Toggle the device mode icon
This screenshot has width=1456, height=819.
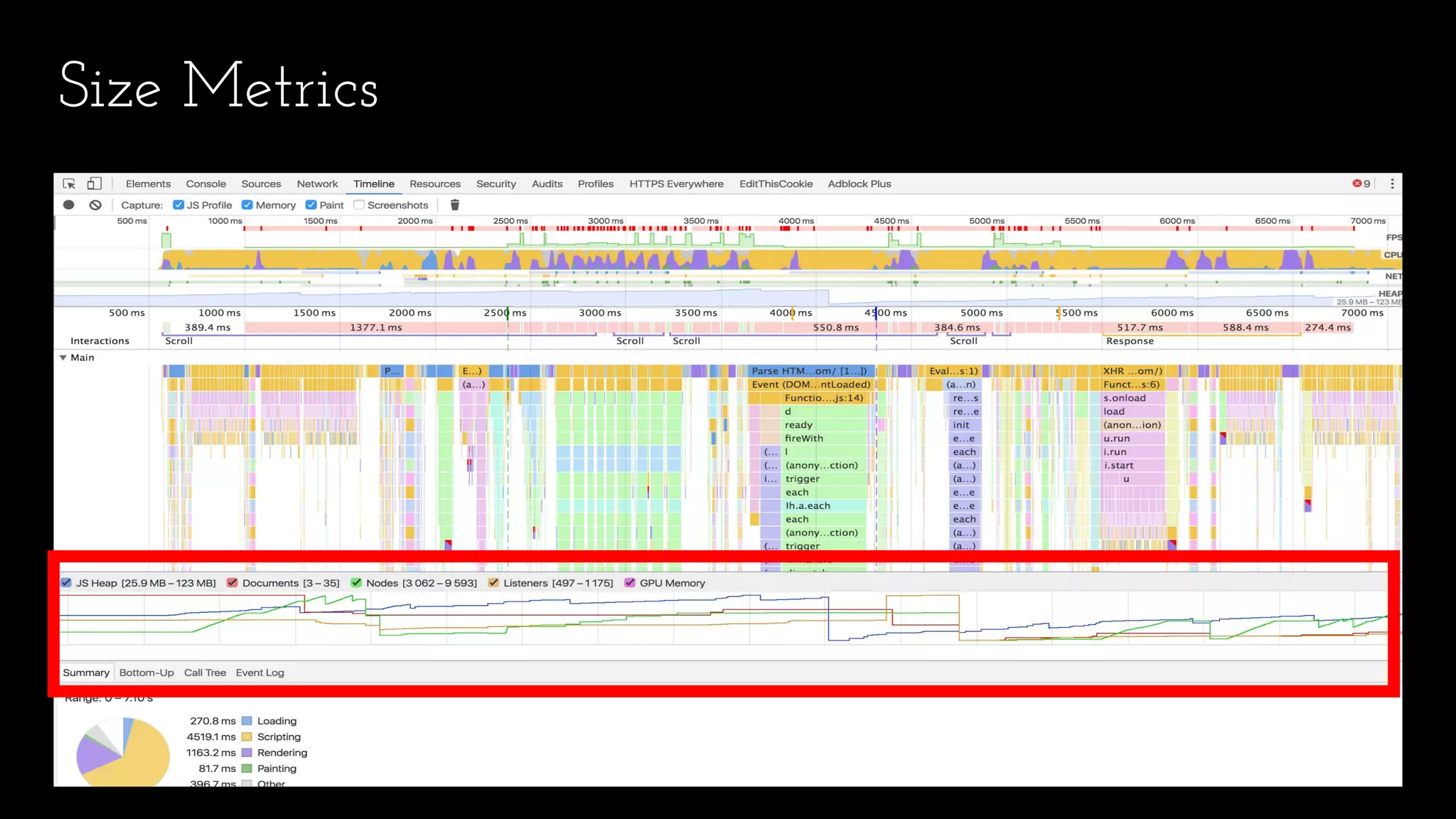point(94,183)
